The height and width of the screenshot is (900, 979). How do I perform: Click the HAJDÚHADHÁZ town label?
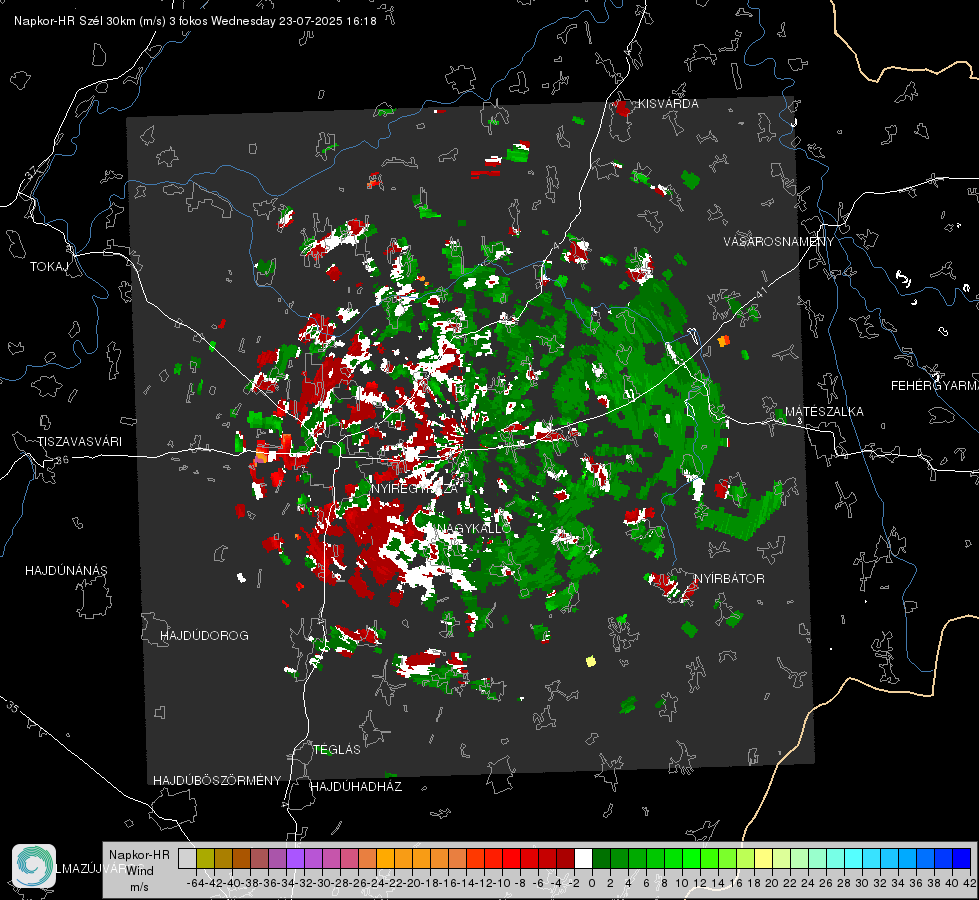pos(356,787)
